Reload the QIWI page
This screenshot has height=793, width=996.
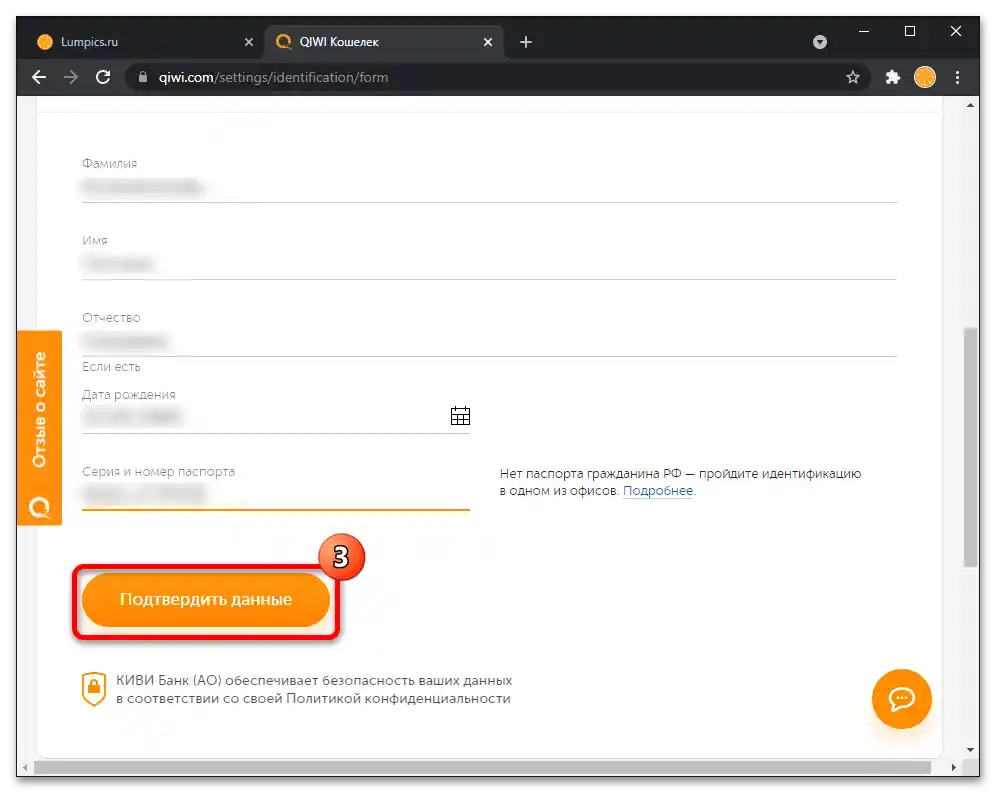pyautogui.click(x=103, y=78)
